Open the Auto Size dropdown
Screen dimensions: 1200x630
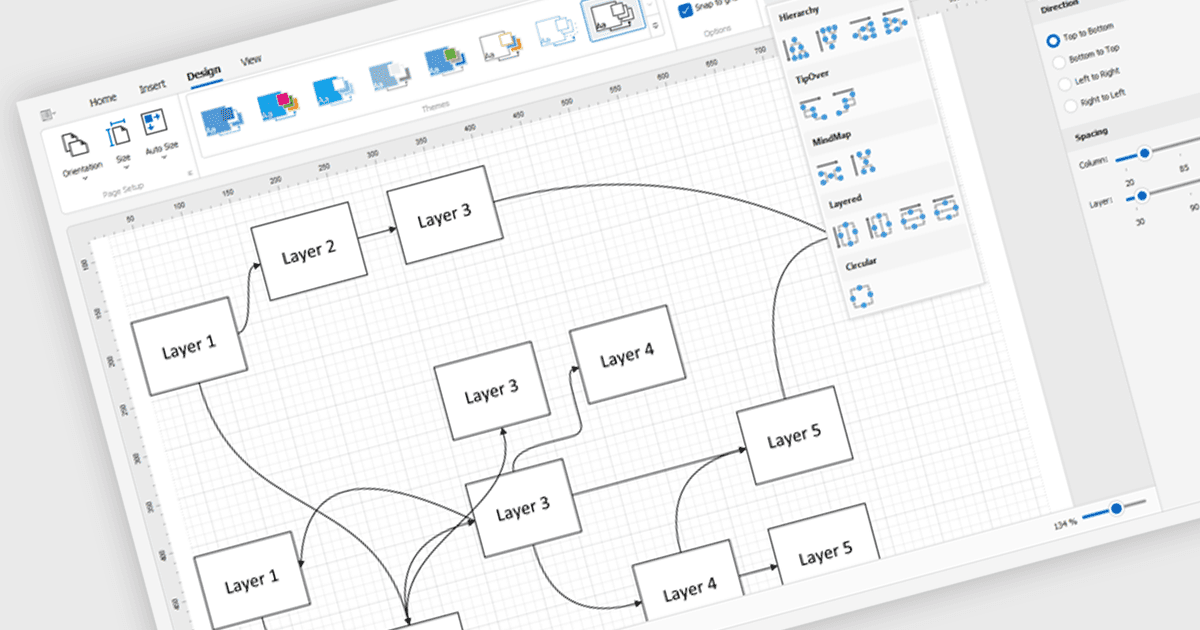(x=157, y=133)
